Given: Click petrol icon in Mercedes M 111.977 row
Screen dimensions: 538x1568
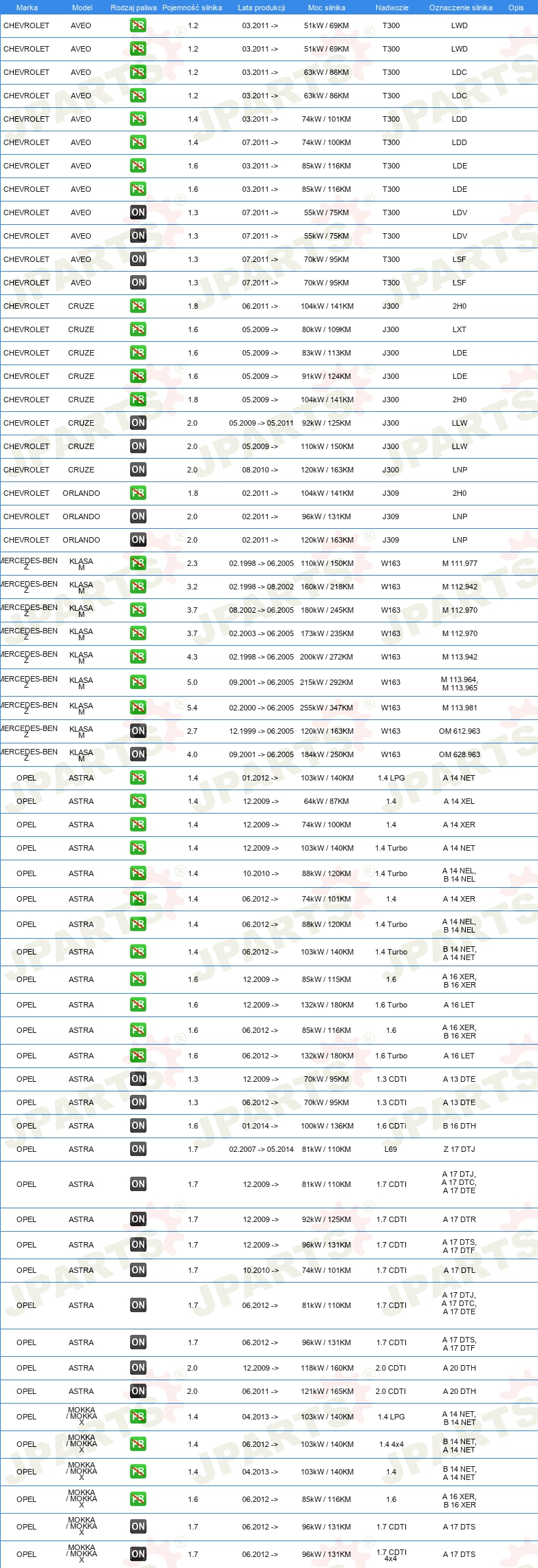Looking at the screenshot, I should click(138, 563).
